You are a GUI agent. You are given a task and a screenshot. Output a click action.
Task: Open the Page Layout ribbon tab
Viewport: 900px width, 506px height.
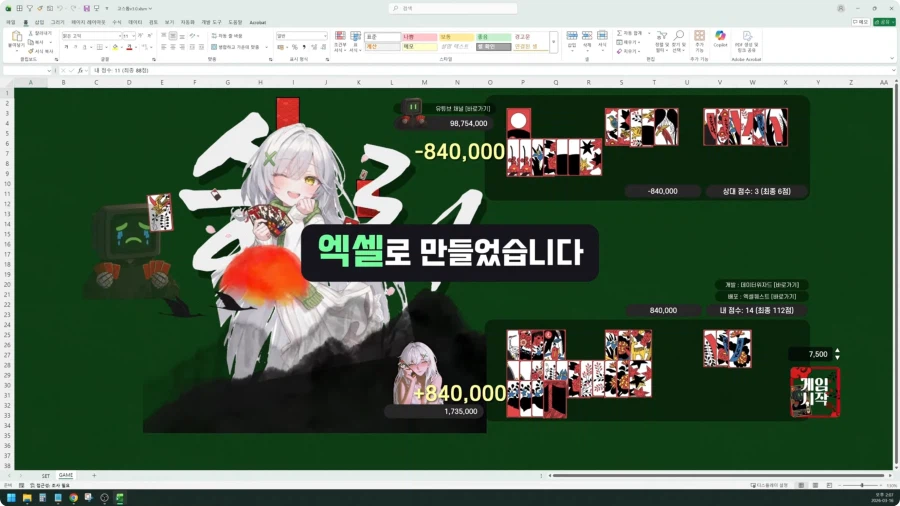(88, 22)
